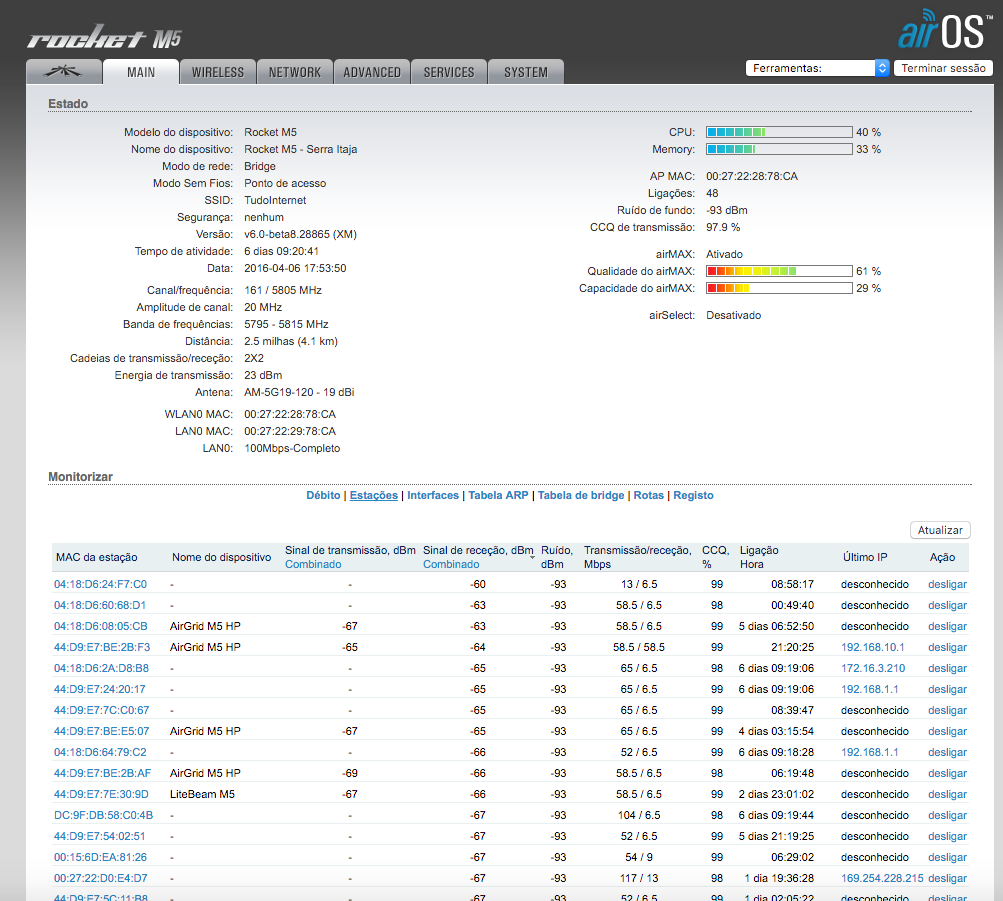Click desligar for station 44:D9:E7:BE:2B:F3
This screenshot has height=901, width=1003.
(x=947, y=647)
